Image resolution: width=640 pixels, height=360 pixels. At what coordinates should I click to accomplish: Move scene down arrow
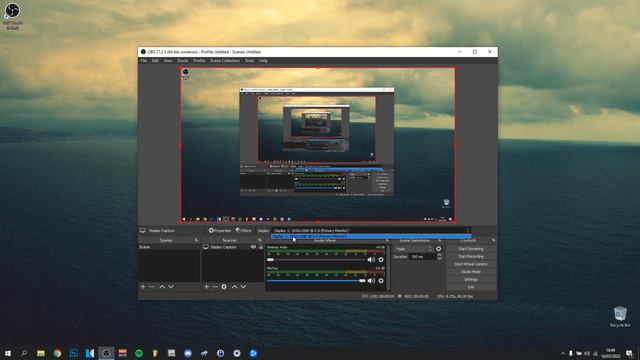(171, 287)
